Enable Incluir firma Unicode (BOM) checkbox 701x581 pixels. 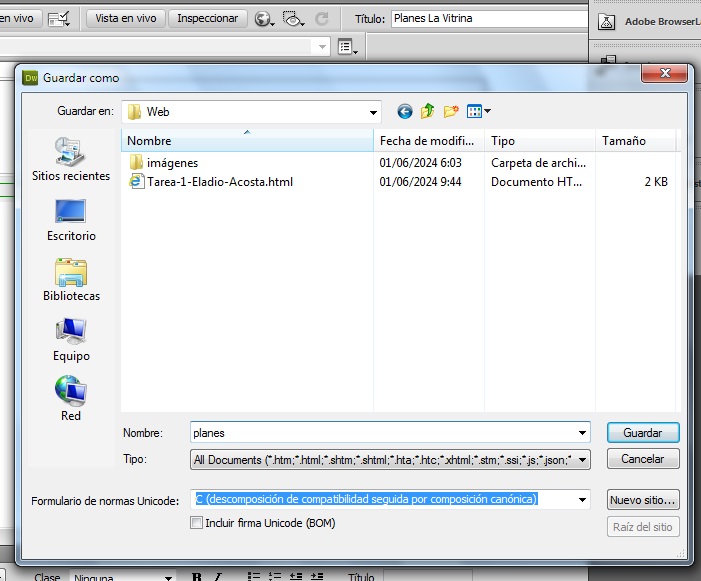[x=197, y=523]
